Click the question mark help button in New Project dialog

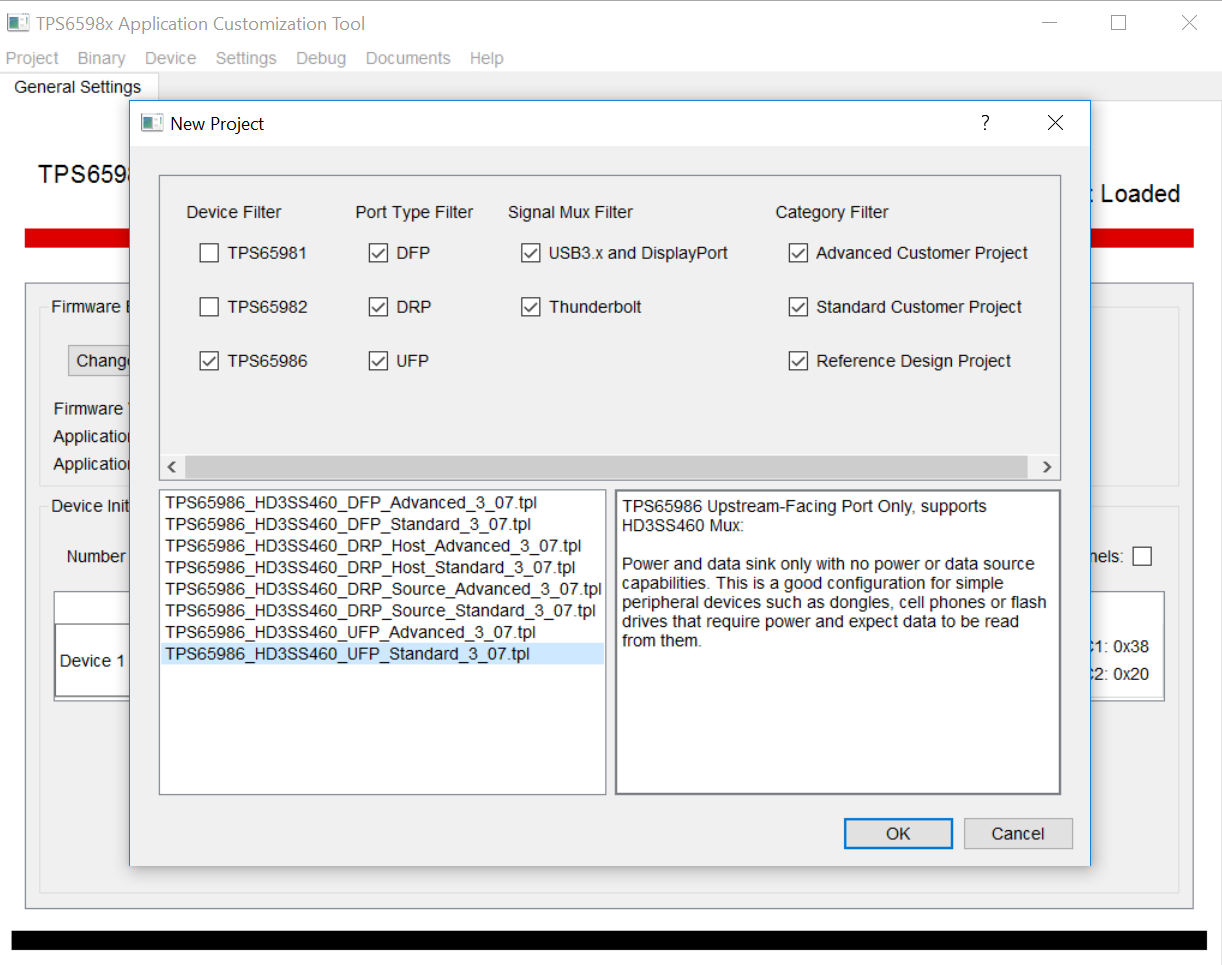pyautogui.click(x=985, y=123)
